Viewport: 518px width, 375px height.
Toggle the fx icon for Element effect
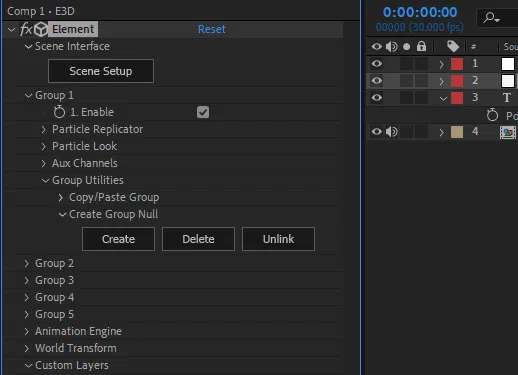point(26,29)
